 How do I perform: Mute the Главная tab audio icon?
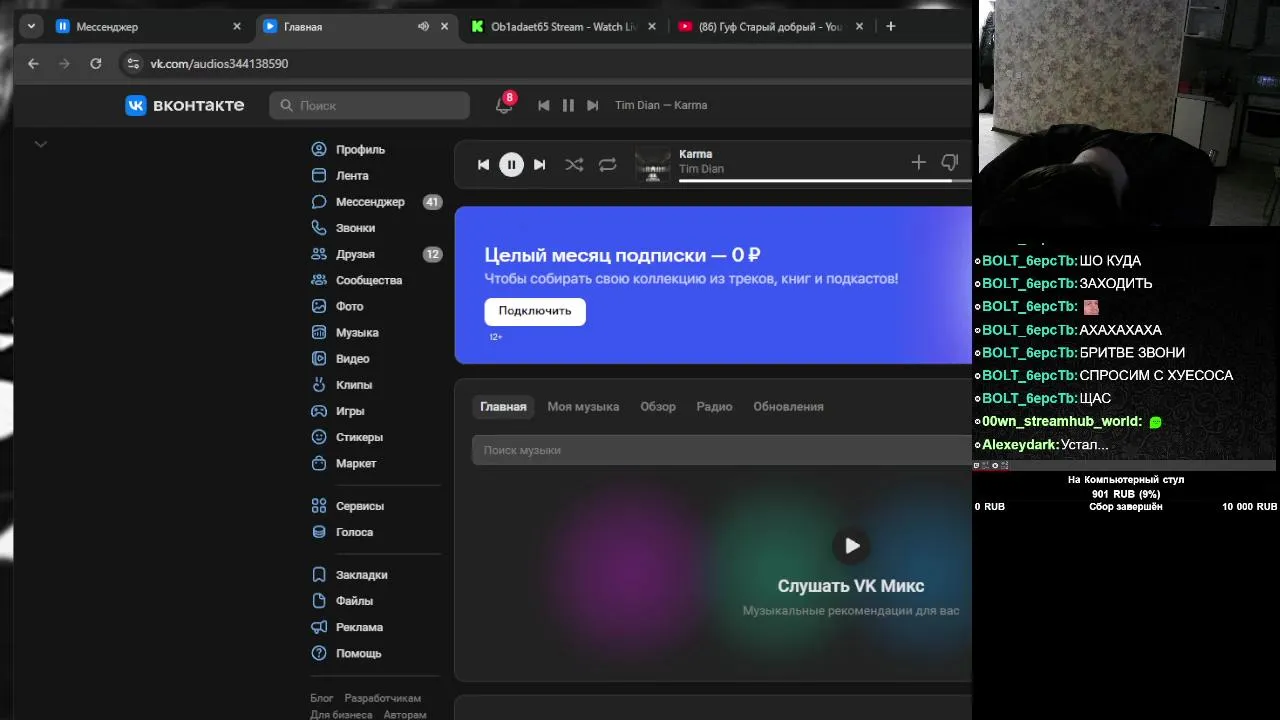point(423,27)
